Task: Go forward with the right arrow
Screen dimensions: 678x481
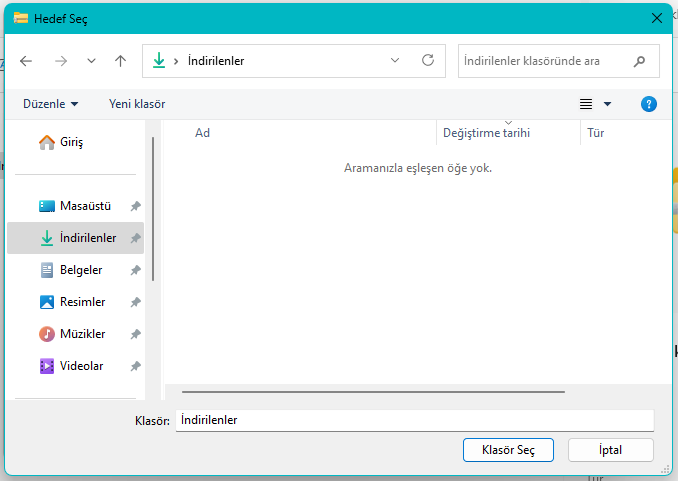Action: point(61,61)
